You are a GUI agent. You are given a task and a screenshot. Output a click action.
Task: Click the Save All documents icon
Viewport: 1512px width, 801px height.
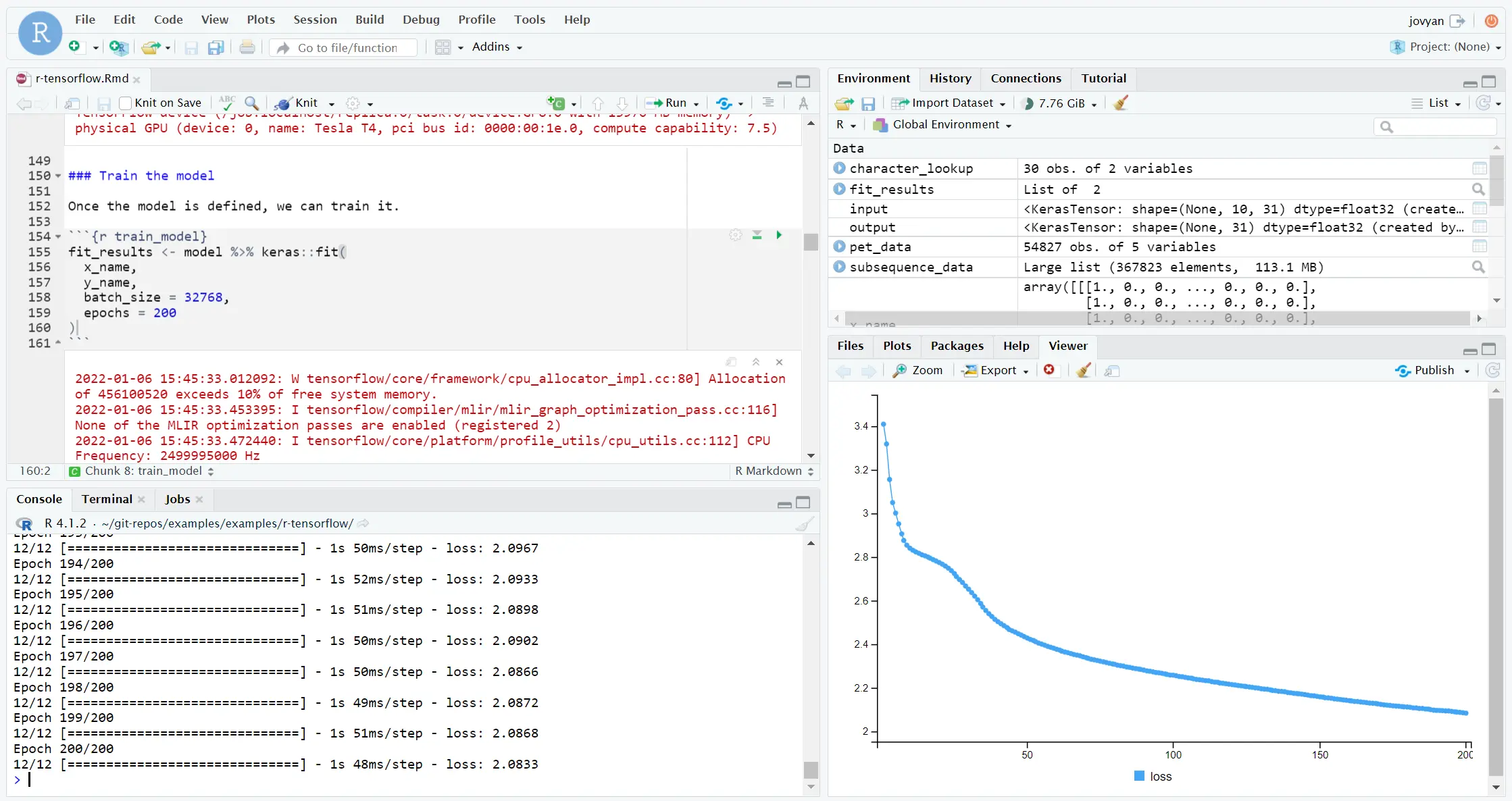(x=216, y=47)
